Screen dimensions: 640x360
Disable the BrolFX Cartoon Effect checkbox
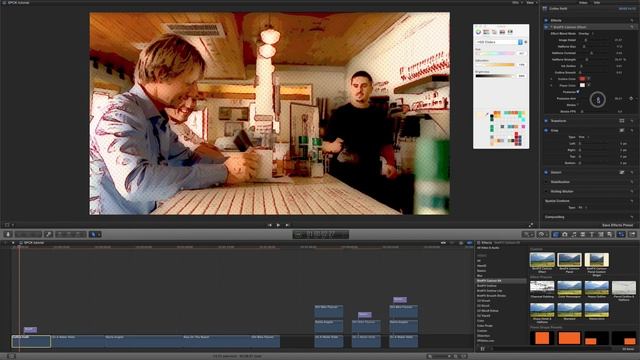(546, 27)
